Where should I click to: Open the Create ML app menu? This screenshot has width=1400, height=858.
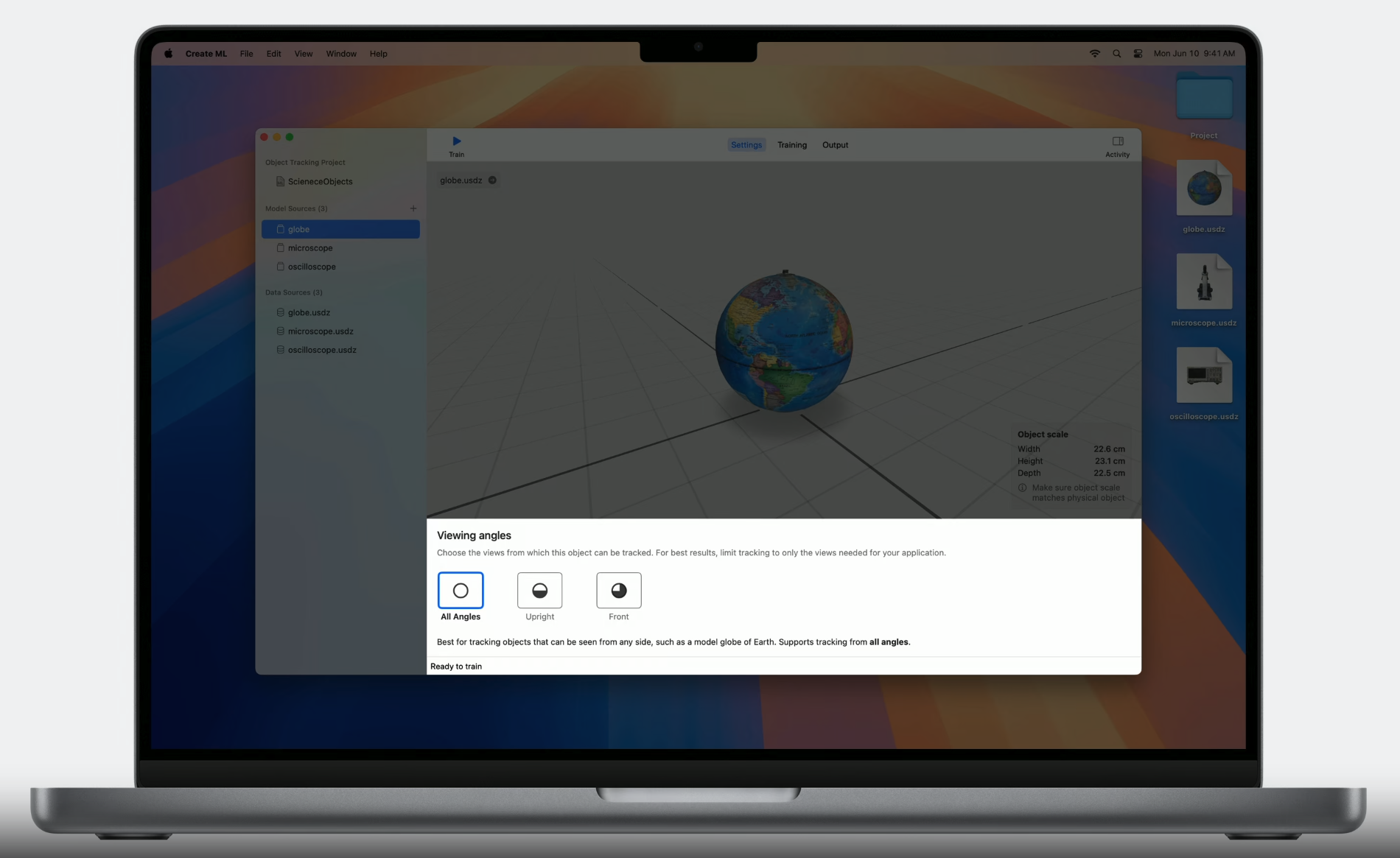[206, 54]
